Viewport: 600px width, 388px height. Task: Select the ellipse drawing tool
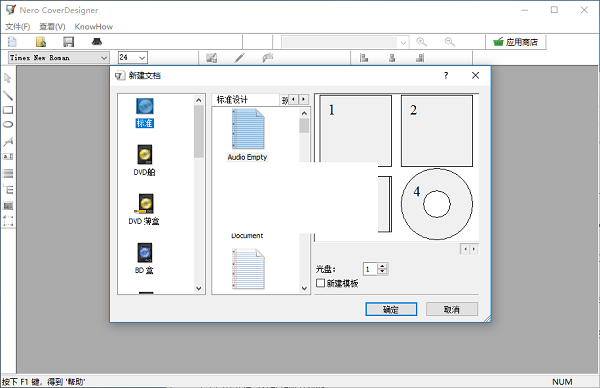coord(8,124)
